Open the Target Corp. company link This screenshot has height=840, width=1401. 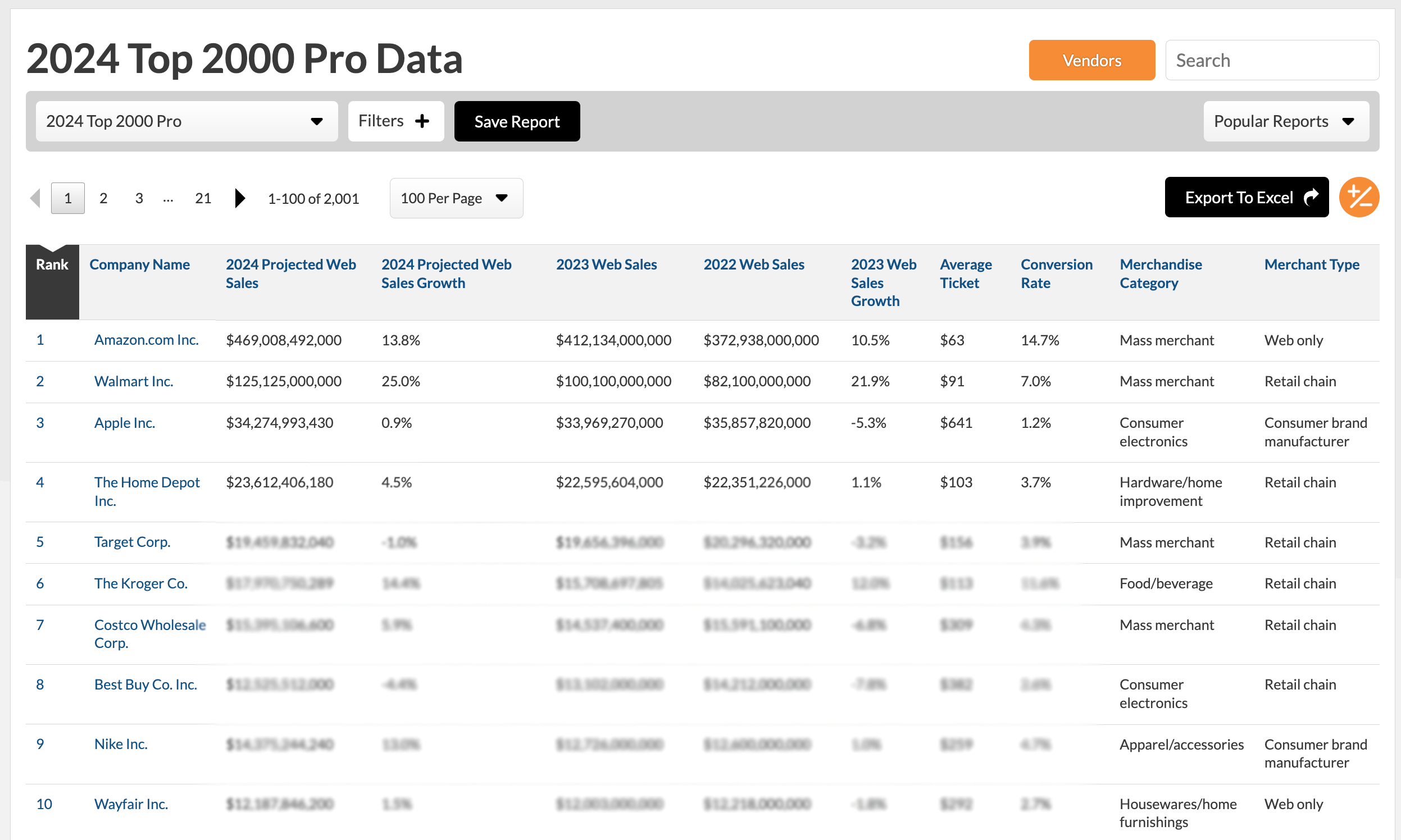132,542
